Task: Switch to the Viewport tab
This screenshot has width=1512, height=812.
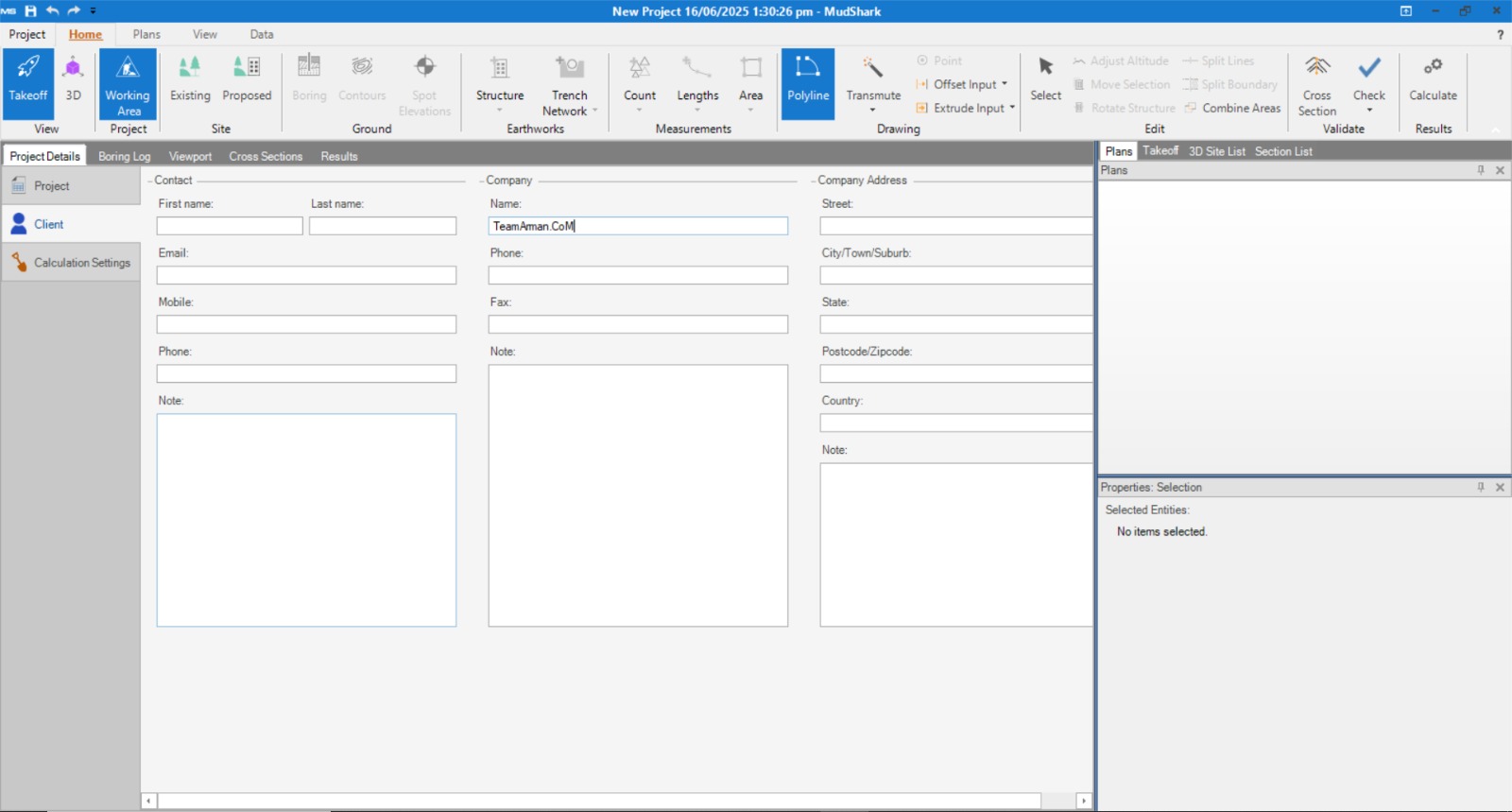Action: 190,156
